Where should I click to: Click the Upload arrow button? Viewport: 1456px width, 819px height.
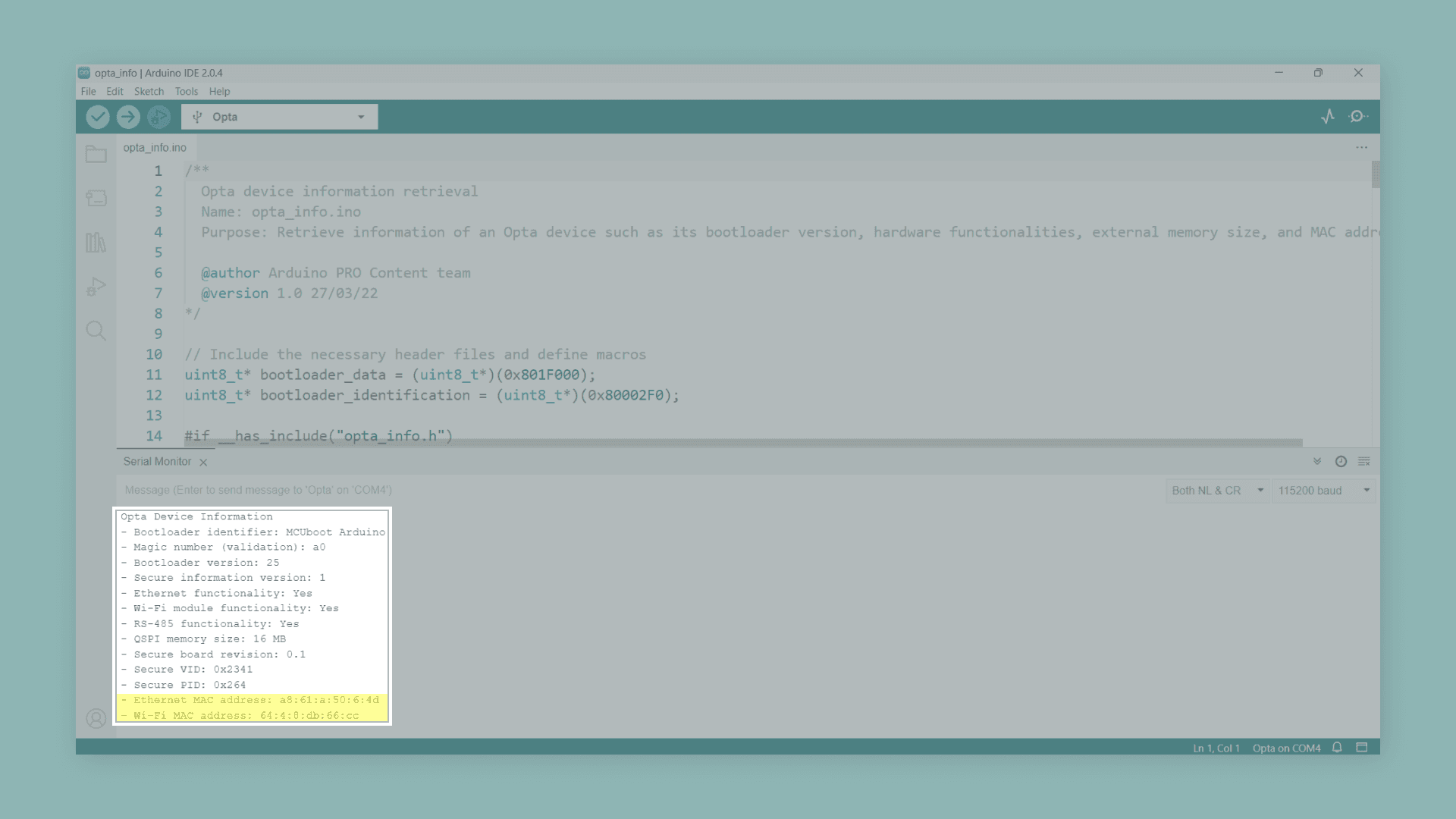pos(128,117)
